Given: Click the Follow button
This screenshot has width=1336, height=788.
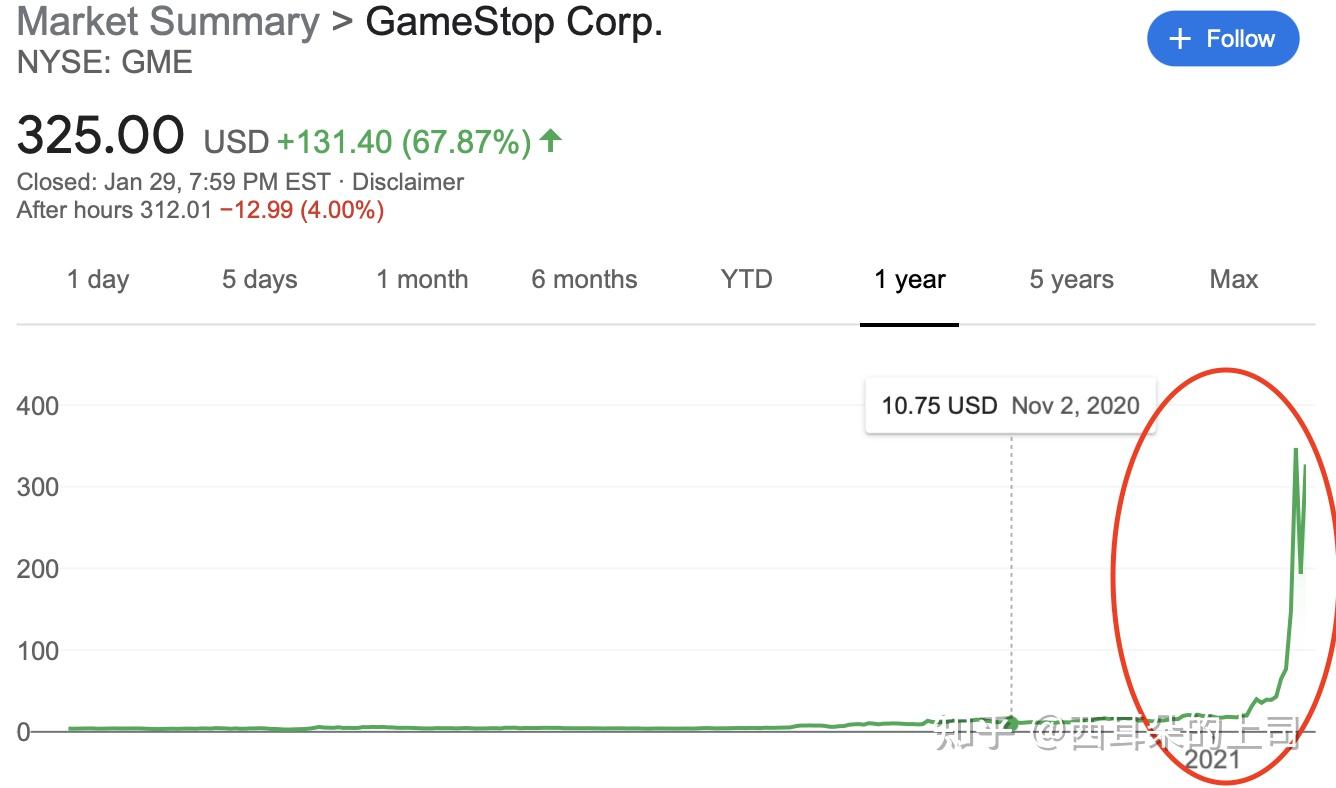Looking at the screenshot, I should click(x=1222, y=38).
